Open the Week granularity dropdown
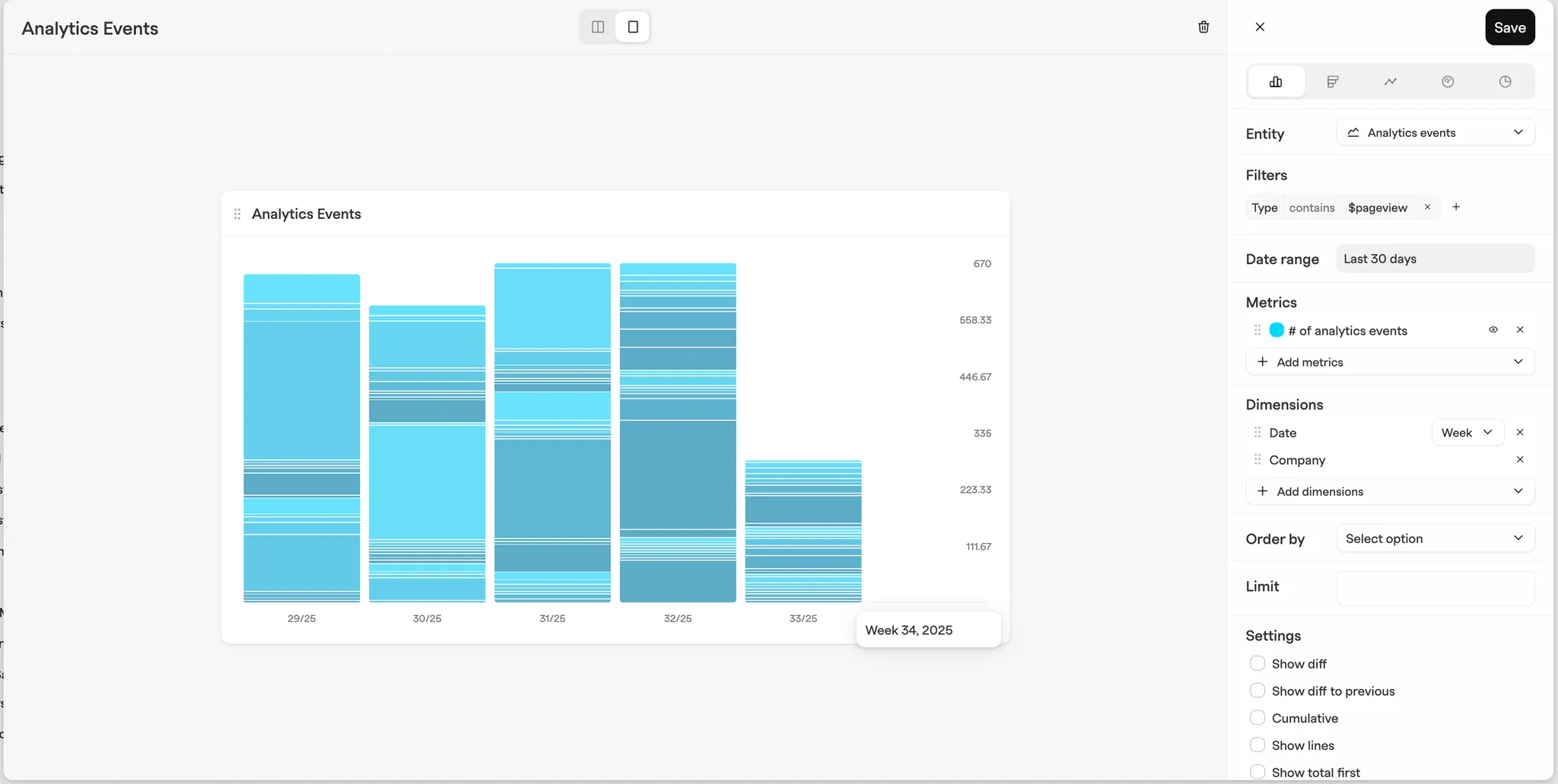Image resolution: width=1558 pixels, height=784 pixels. click(x=1467, y=433)
